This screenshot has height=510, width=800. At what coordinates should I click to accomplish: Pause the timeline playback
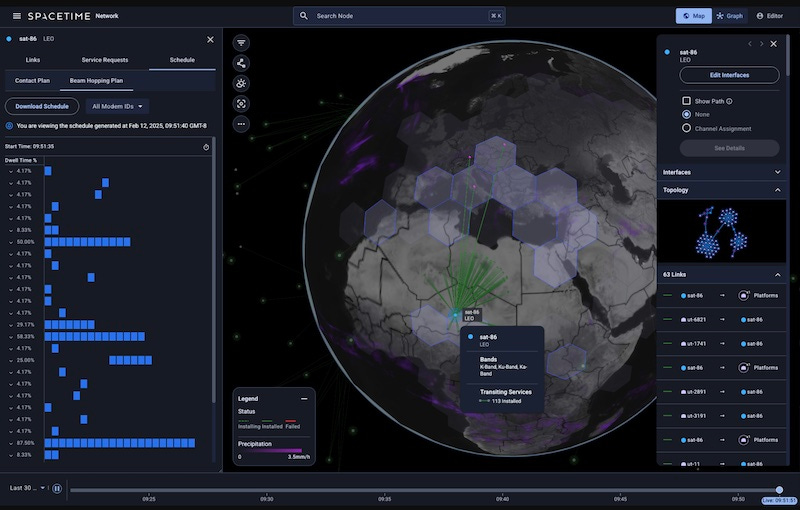click(57, 489)
